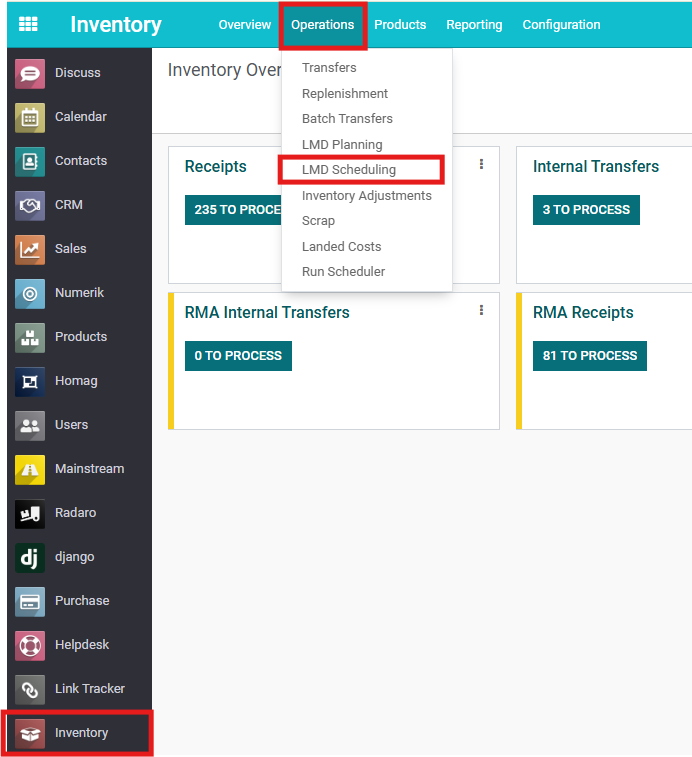The width and height of the screenshot is (692, 757).
Task: Open the Internal Transfers card title
Action: pyautogui.click(x=595, y=167)
